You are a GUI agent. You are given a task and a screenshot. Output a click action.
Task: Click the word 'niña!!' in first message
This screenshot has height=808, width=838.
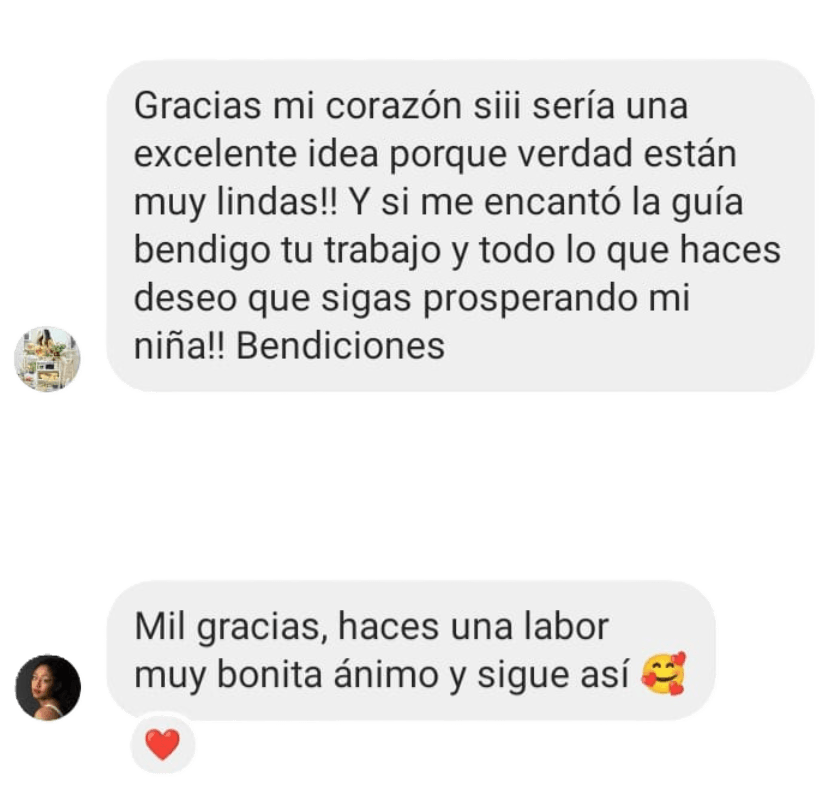point(180,346)
